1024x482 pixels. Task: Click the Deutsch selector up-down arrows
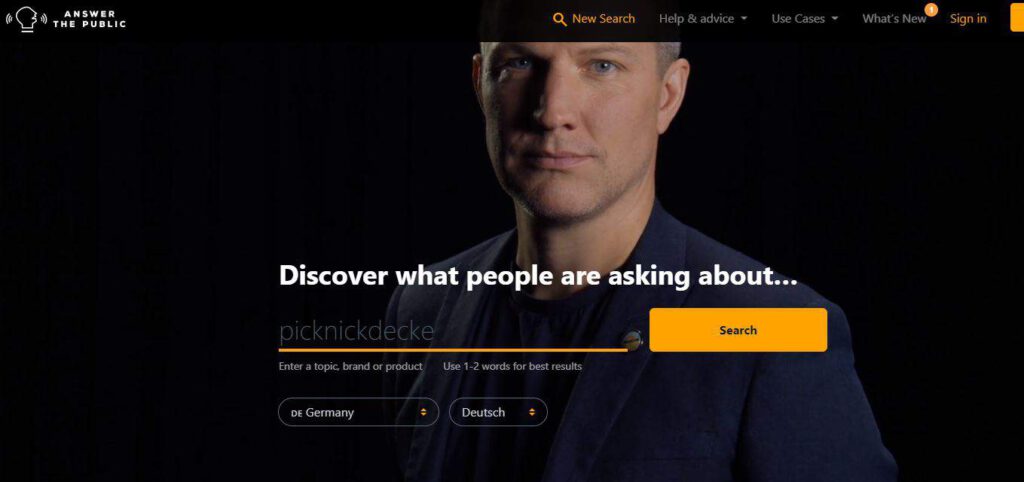532,412
